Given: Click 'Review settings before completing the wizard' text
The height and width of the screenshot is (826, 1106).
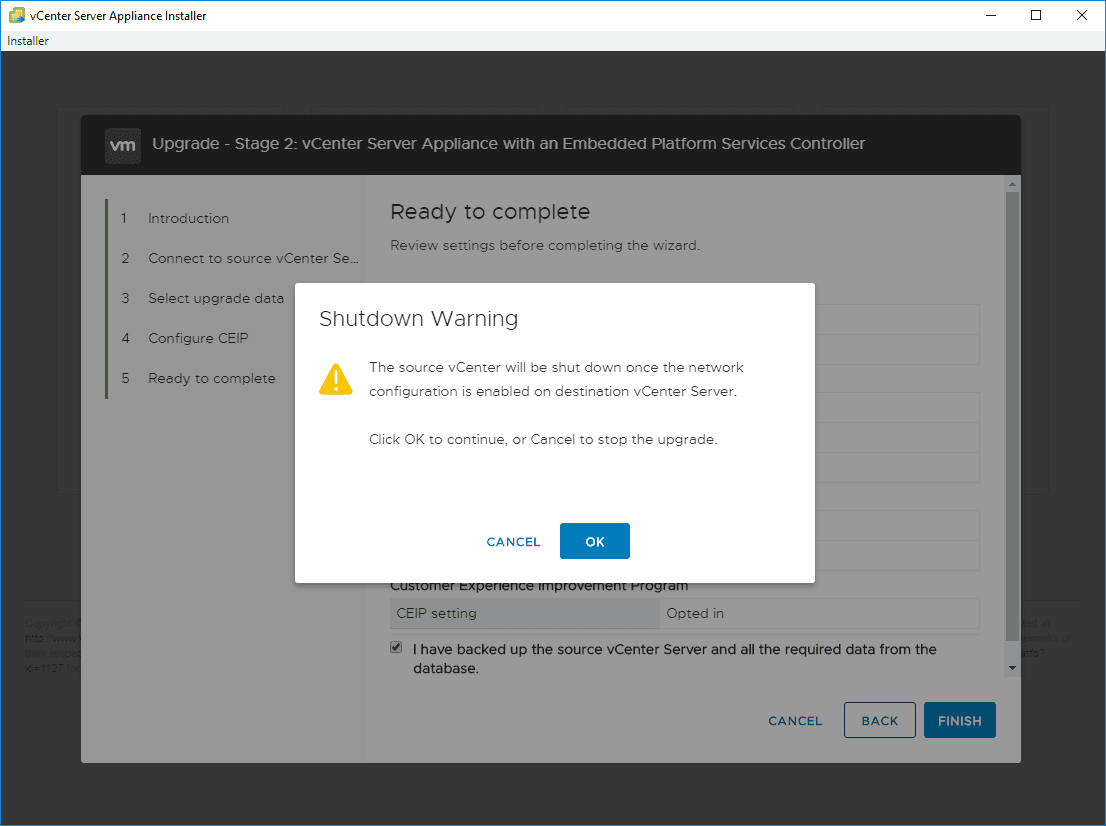Looking at the screenshot, I should pyautogui.click(x=545, y=245).
